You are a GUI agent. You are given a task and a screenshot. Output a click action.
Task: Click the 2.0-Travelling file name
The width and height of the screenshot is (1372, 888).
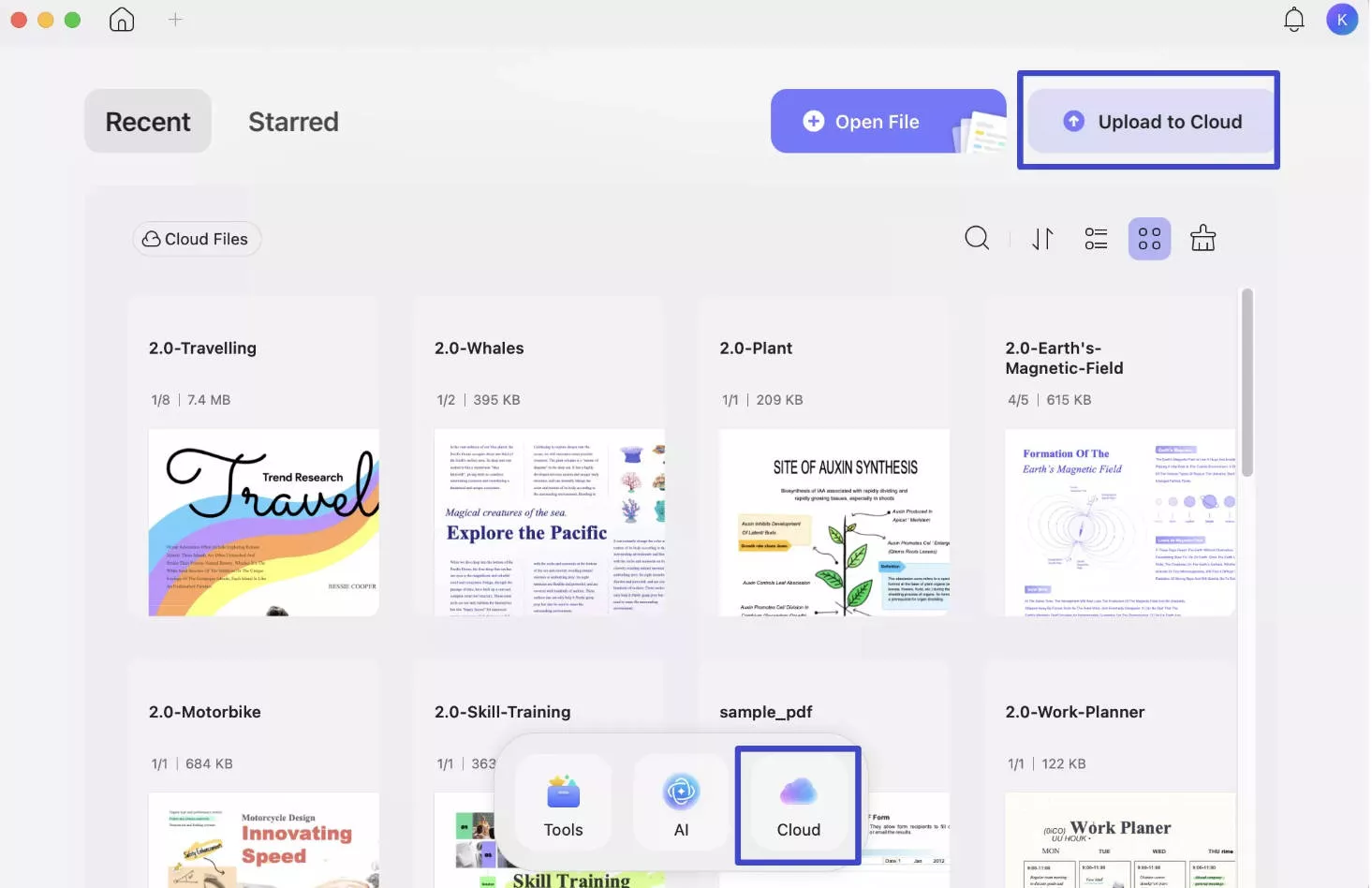pos(202,348)
